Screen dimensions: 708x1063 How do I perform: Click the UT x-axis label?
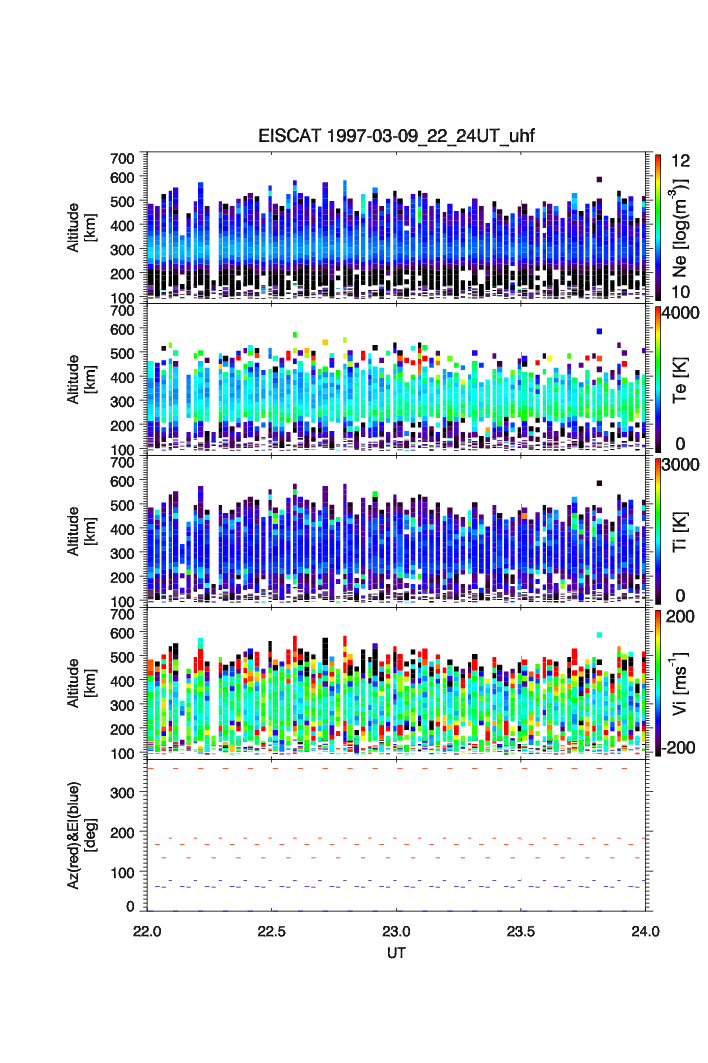[x=396, y=953]
